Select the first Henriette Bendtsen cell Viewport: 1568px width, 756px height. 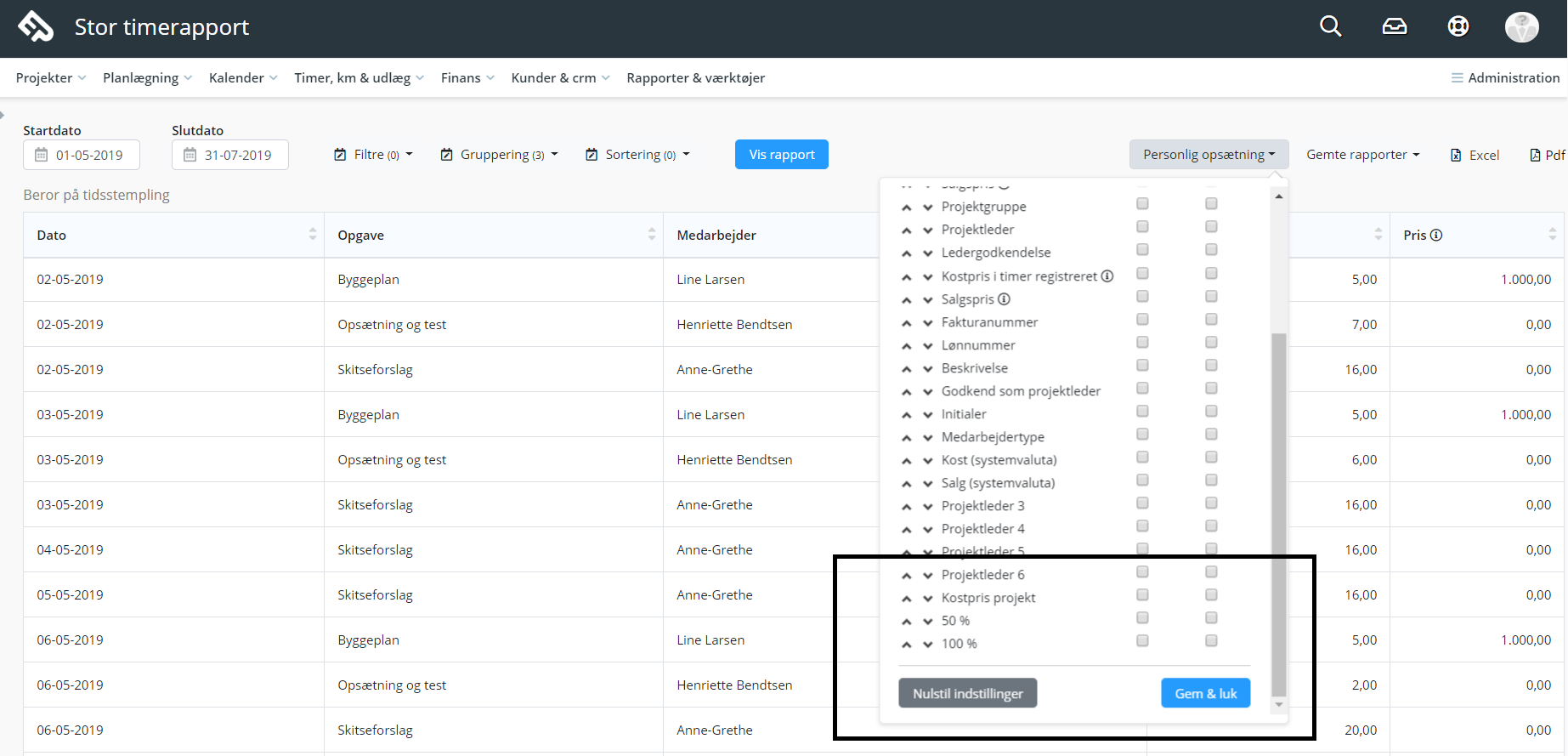click(734, 324)
